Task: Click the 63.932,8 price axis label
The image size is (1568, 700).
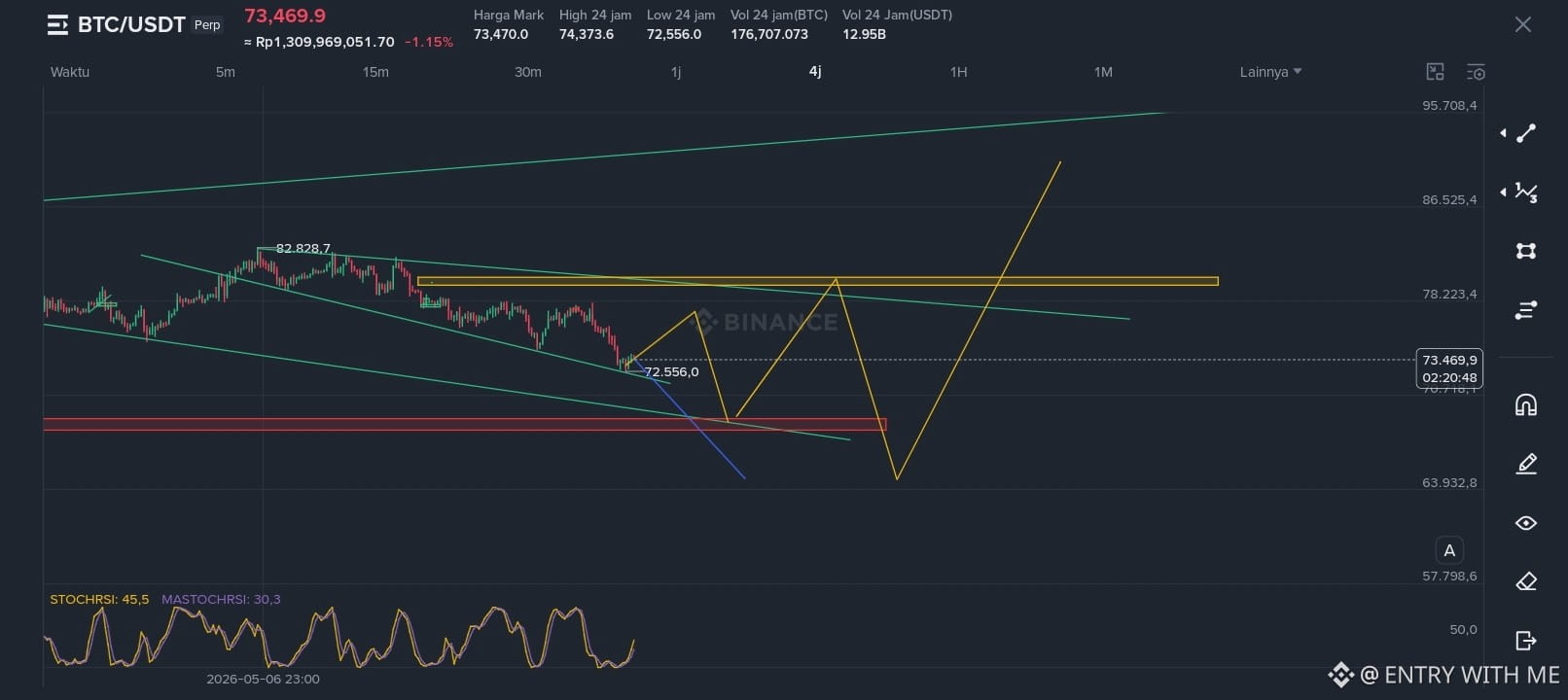Action: 1449,482
